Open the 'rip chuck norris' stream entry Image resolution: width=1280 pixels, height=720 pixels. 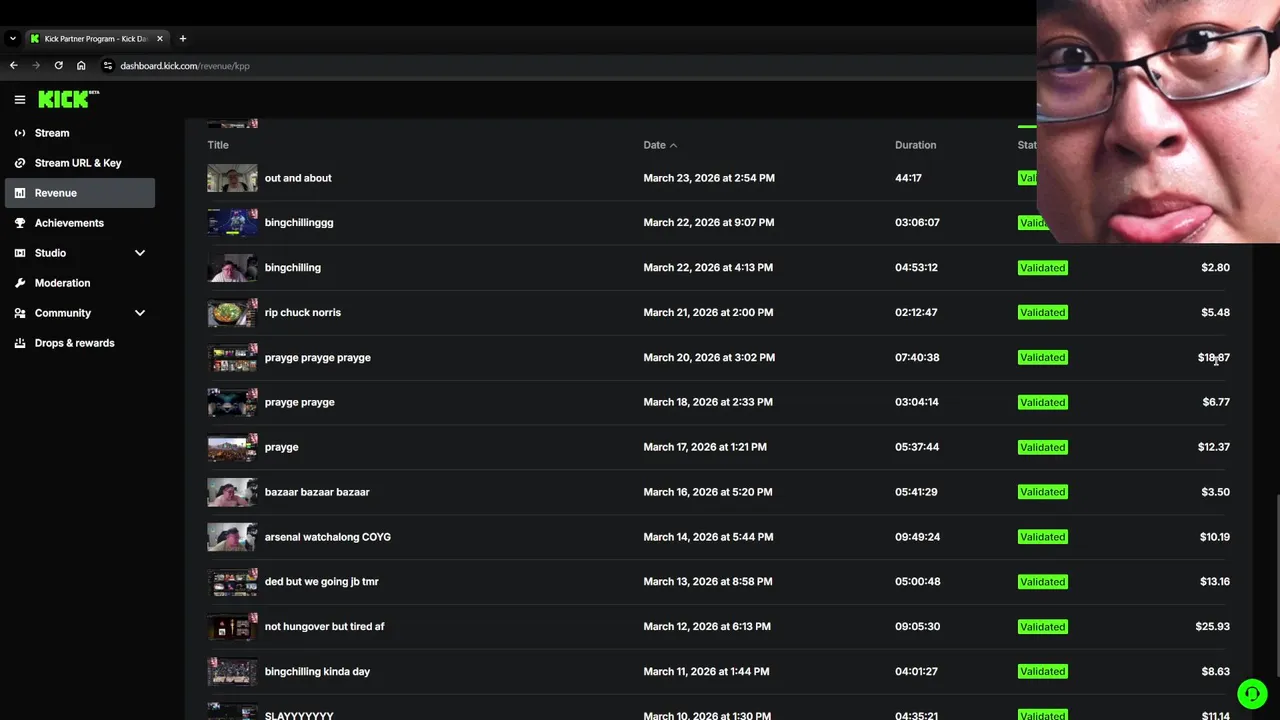[x=303, y=313]
